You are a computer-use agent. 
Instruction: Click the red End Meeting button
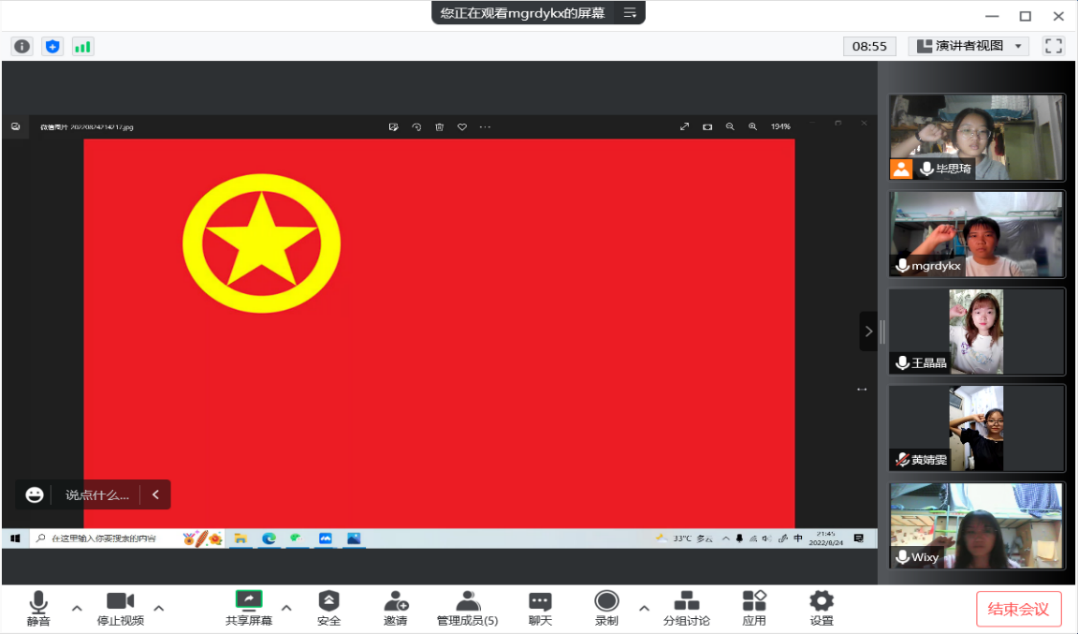pyautogui.click(x=1018, y=609)
